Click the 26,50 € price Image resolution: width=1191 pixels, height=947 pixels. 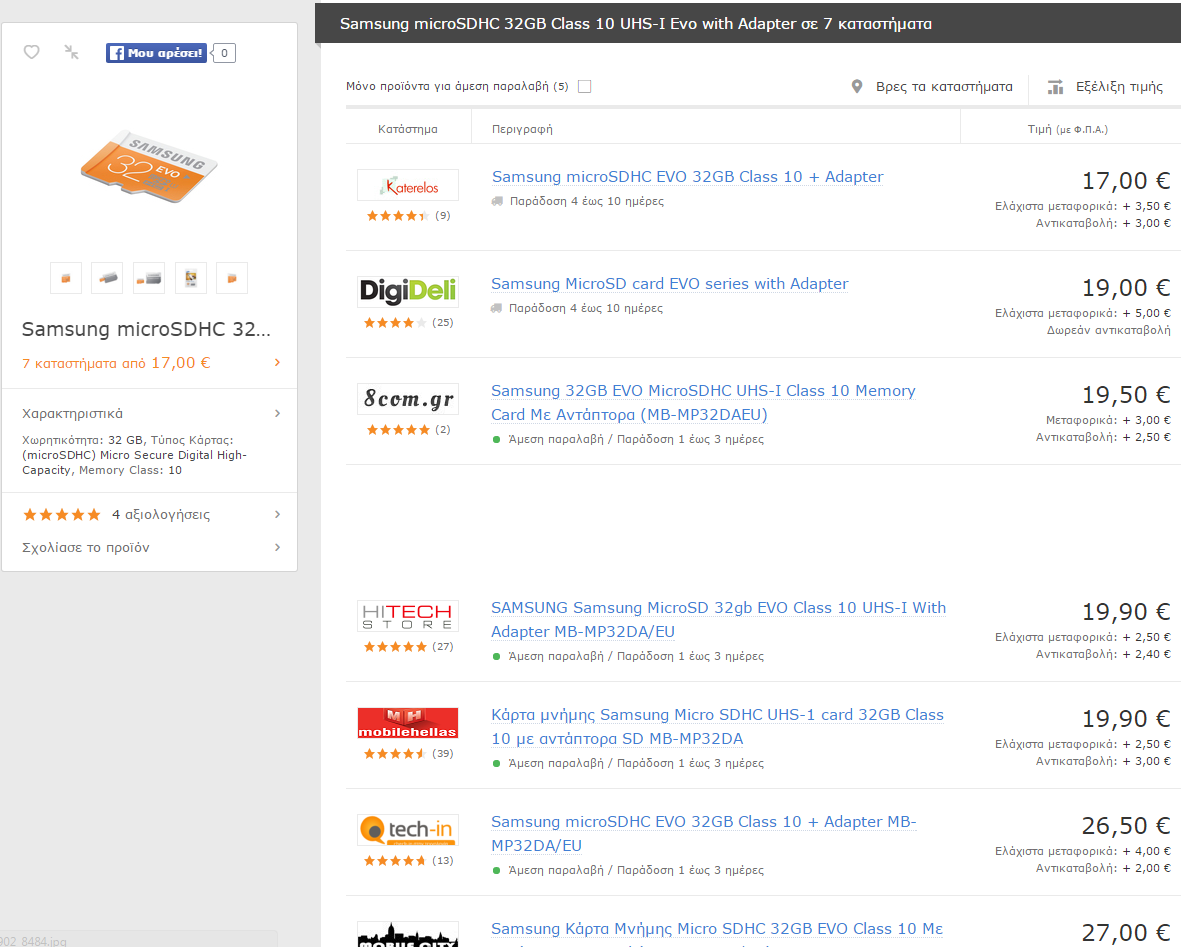(1126, 826)
